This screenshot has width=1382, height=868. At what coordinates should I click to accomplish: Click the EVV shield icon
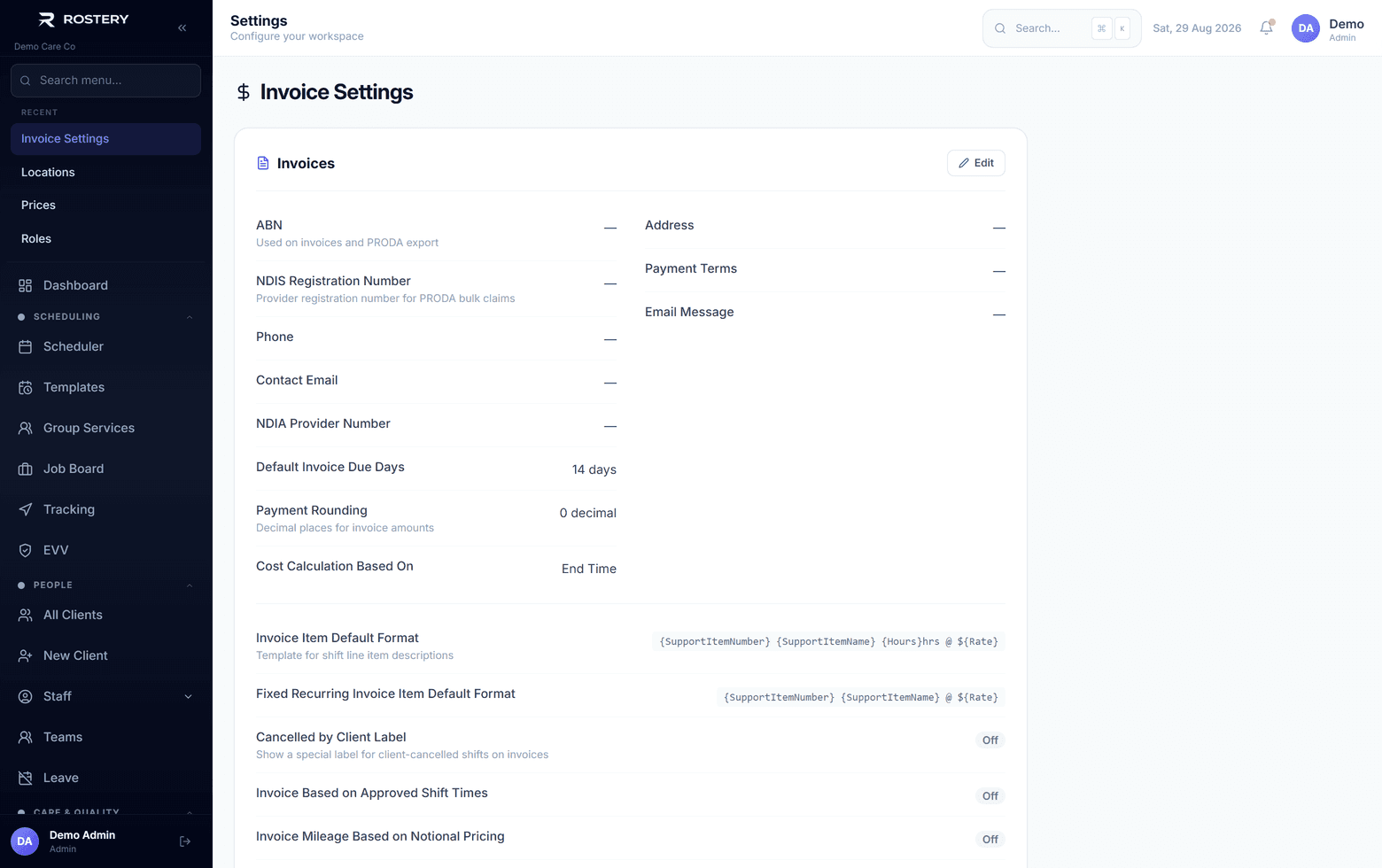(26, 550)
